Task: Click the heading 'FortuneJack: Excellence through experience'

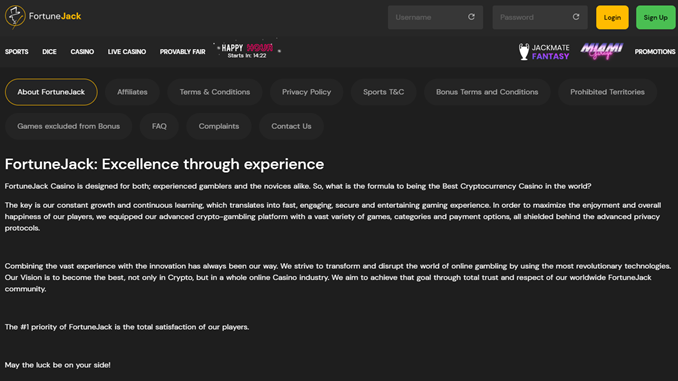Action: point(164,164)
